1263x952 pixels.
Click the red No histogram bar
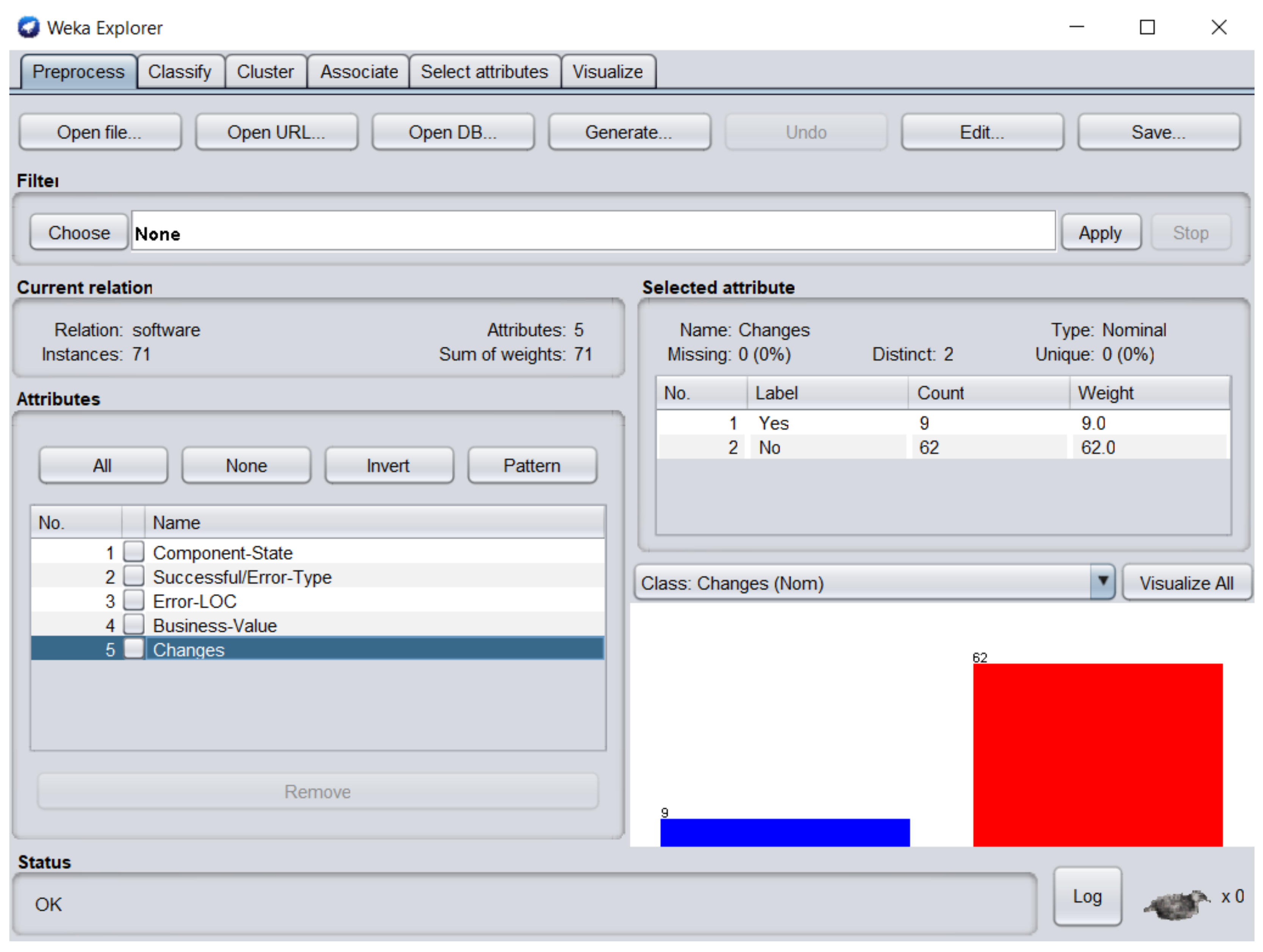point(1097,755)
